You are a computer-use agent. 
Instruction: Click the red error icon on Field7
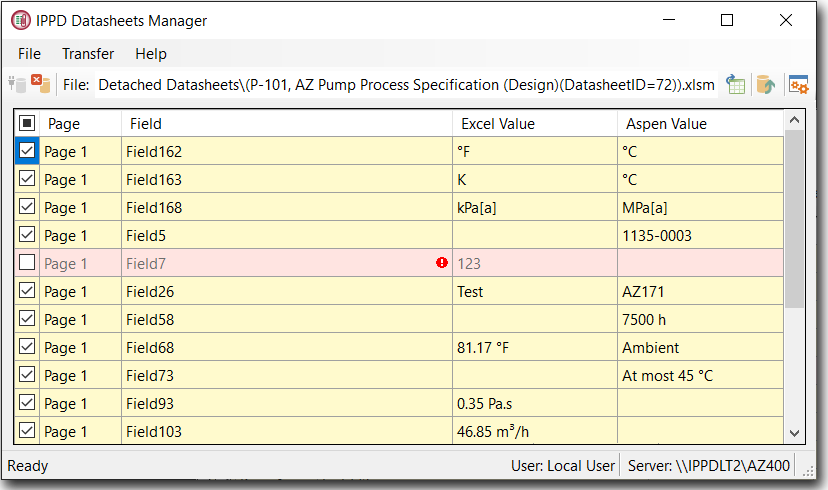(442, 263)
